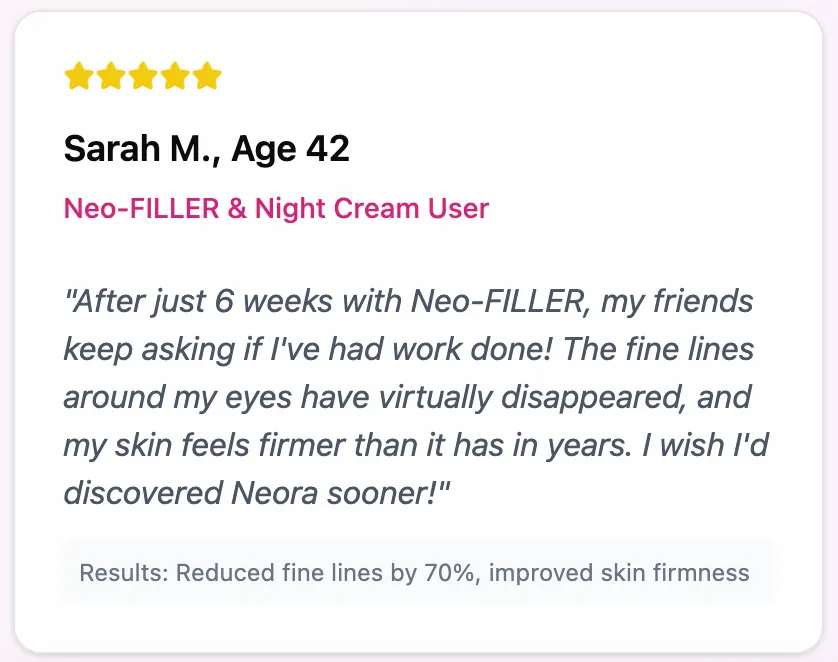Select the third rating star

pos(142,76)
